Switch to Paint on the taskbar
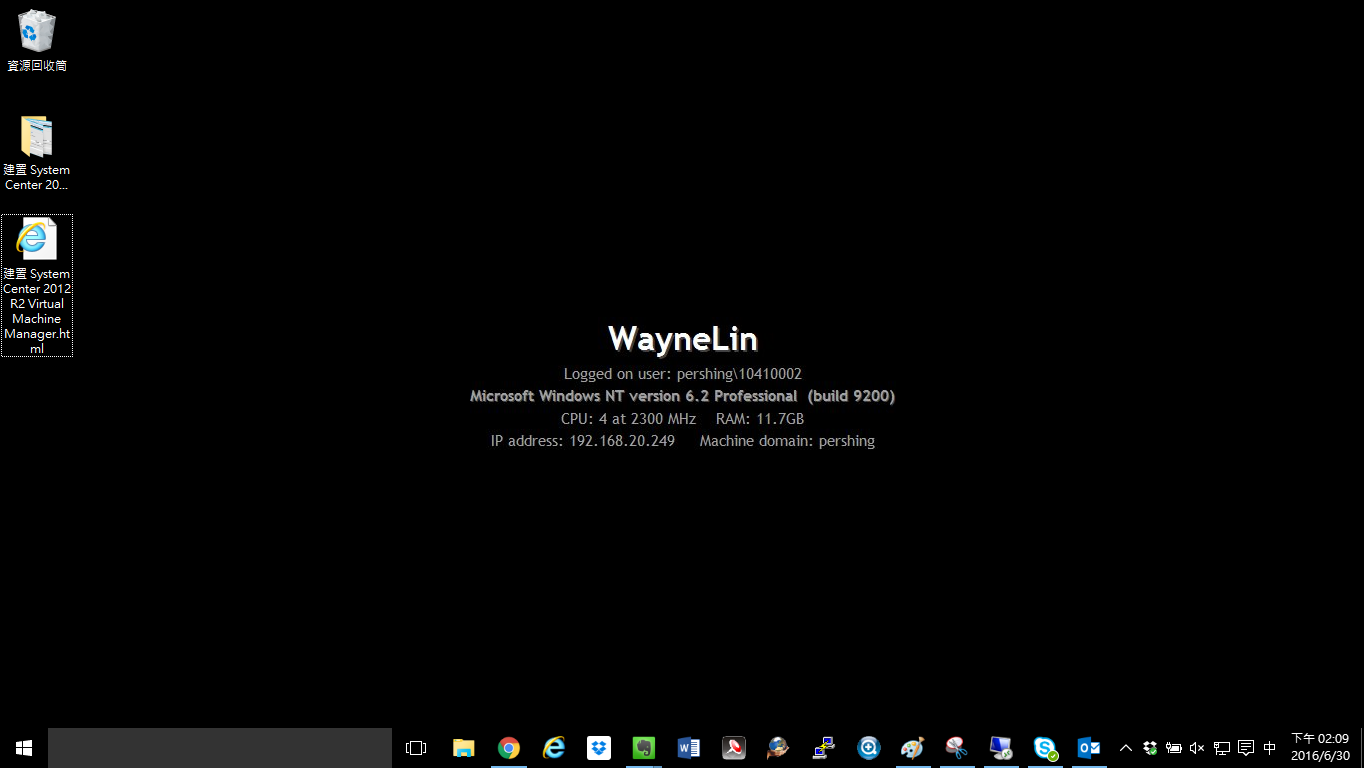Screen dimensions: 1364x768 point(913,748)
